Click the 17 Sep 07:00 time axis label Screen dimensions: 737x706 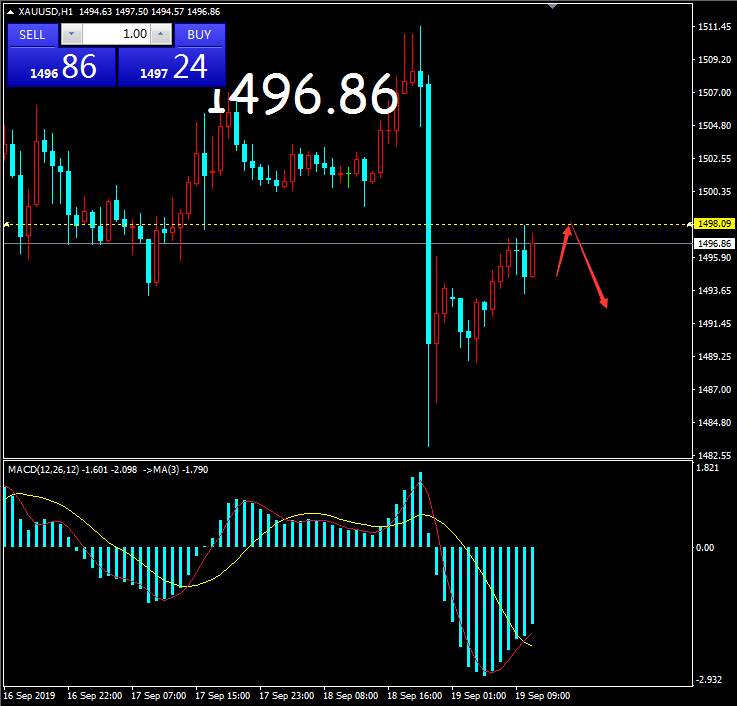pos(159,696)
